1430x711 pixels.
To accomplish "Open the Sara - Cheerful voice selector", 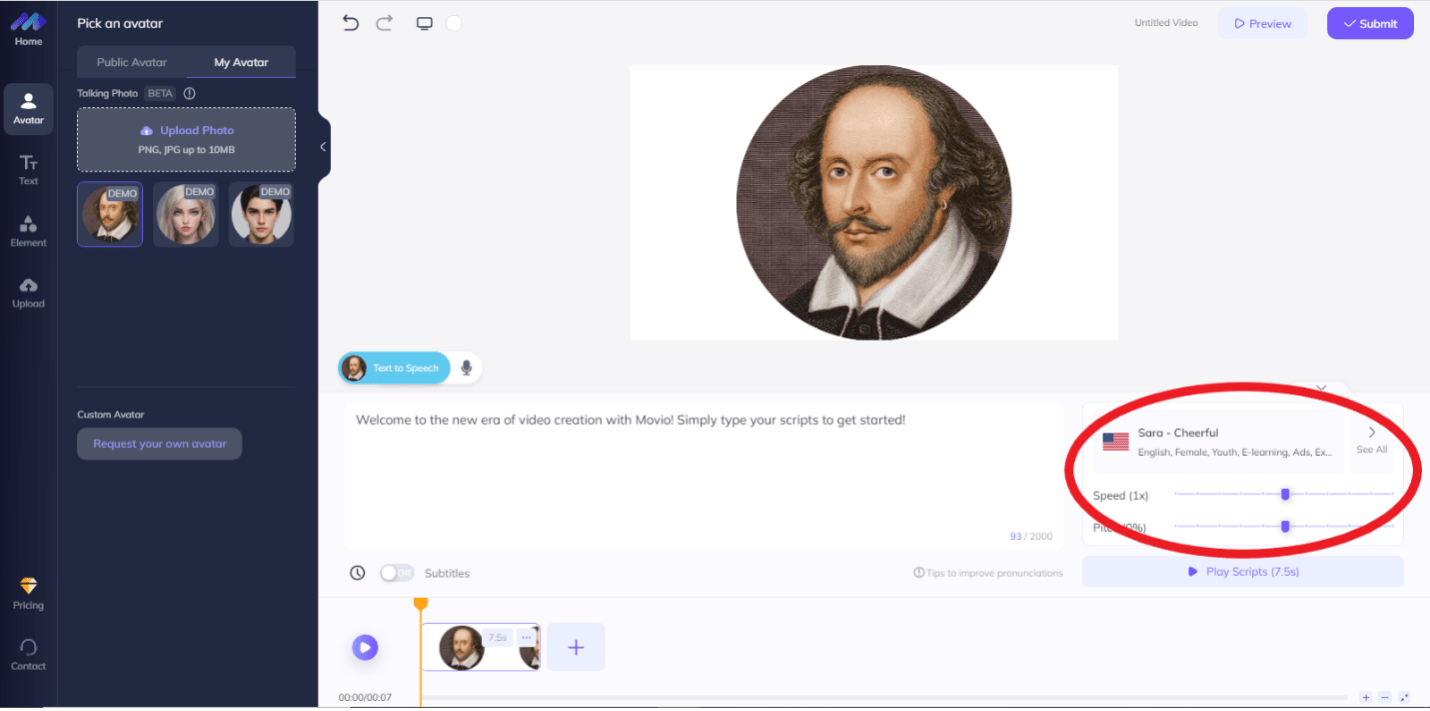I will pyautogui.click(x=1219, y=442).
